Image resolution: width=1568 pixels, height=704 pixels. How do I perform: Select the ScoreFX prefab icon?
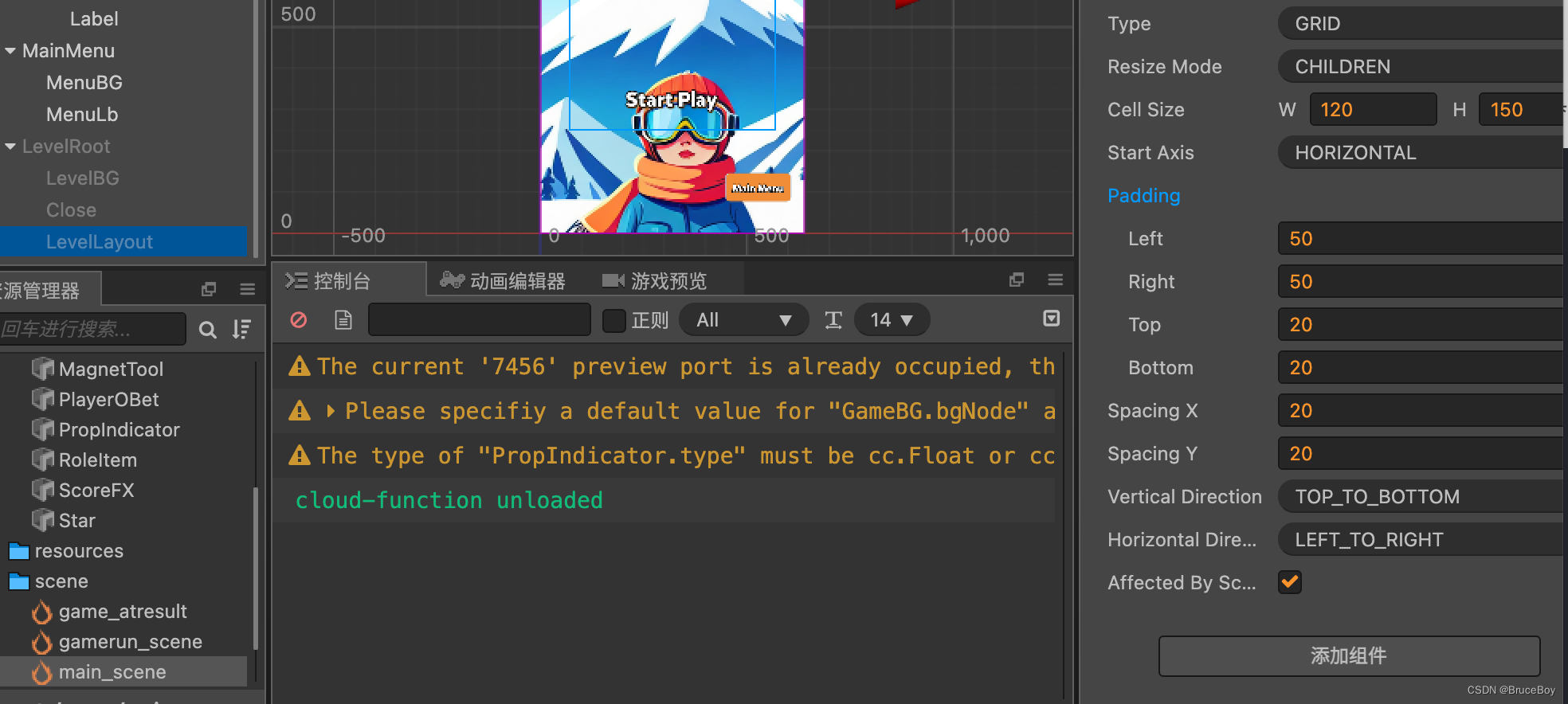[42, 490]
